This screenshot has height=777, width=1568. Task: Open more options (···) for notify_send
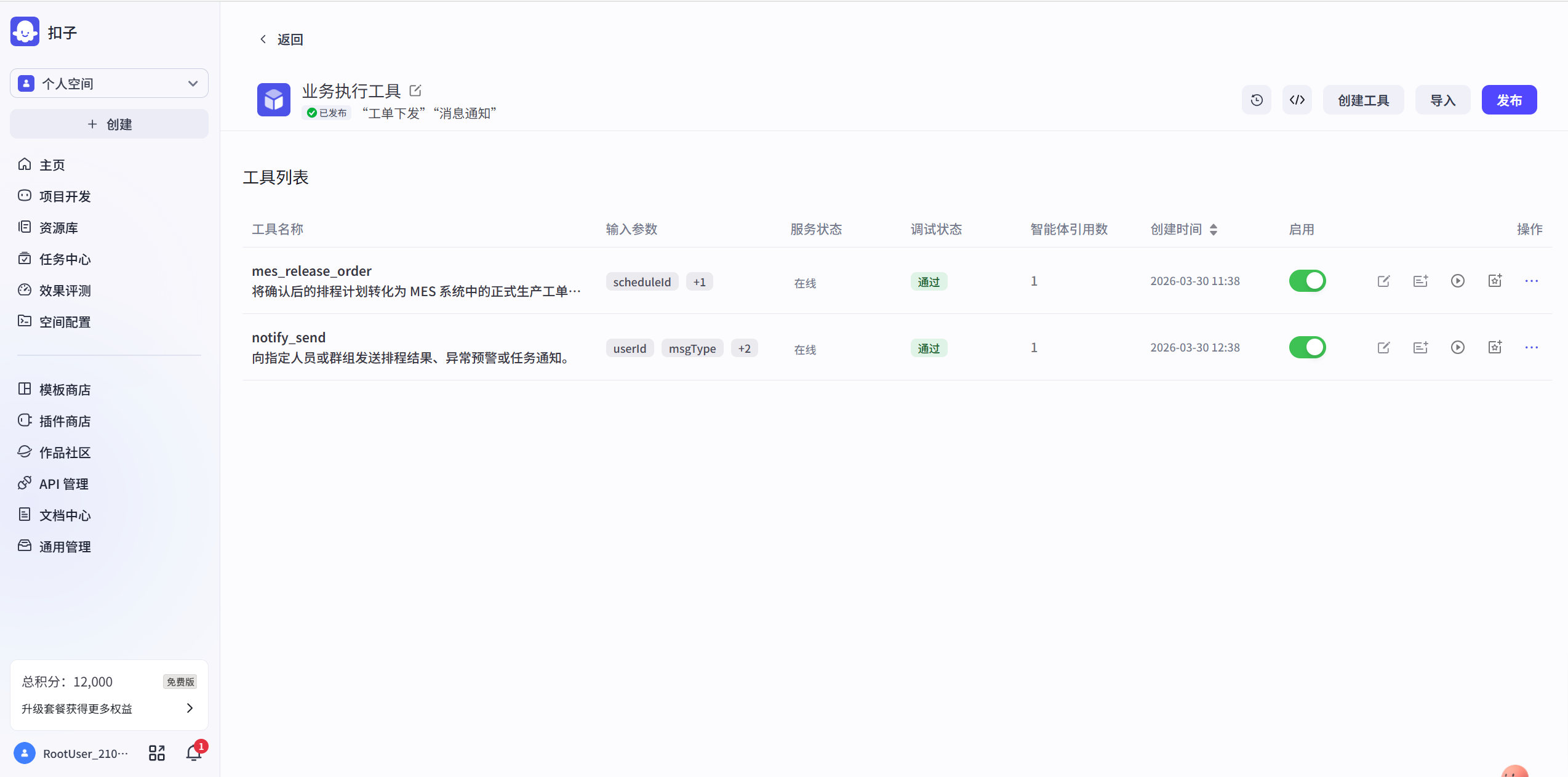point(1532,347)
